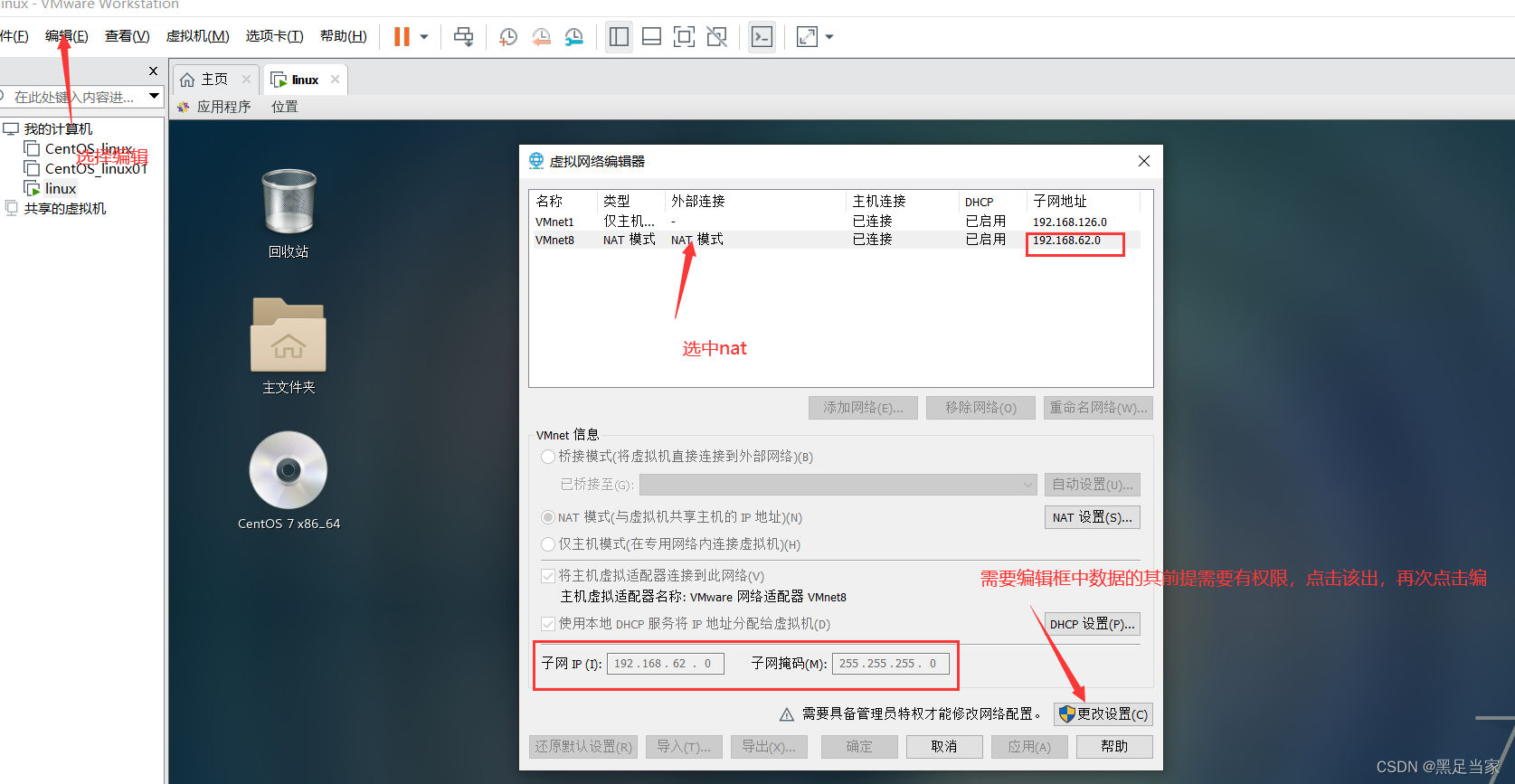Click the stretch guest display icon
1515x784 pixels.
point(807,37)
